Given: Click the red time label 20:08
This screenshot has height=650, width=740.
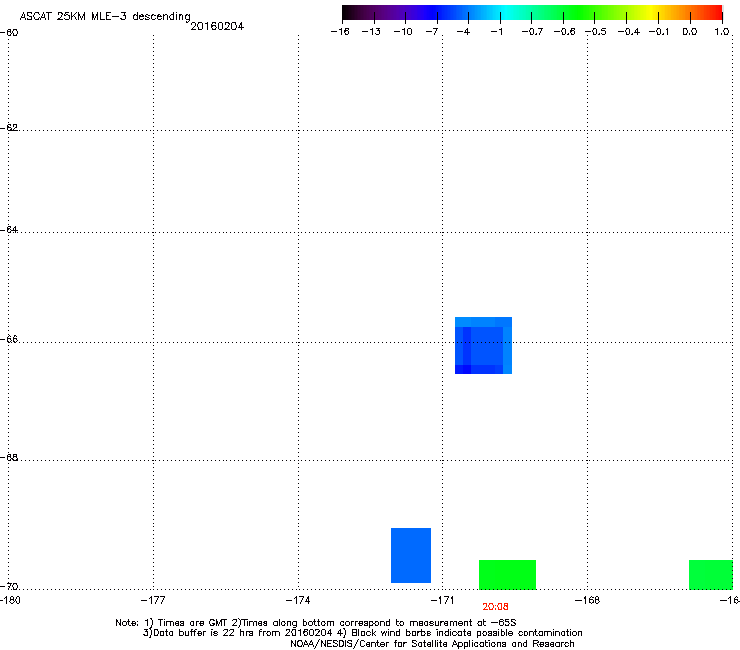Looking at the screenshot, I should tap(495, 607).
